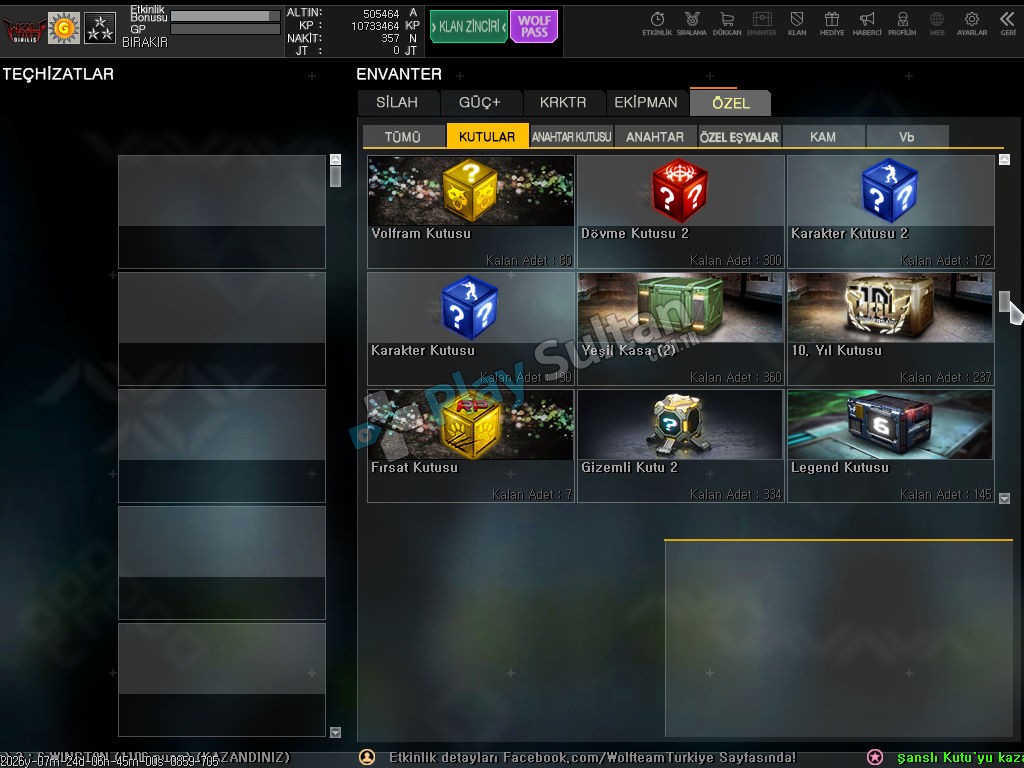
Task: Open the KLAN ZİNCİRİ green button
Action: (x=468, y=27)
